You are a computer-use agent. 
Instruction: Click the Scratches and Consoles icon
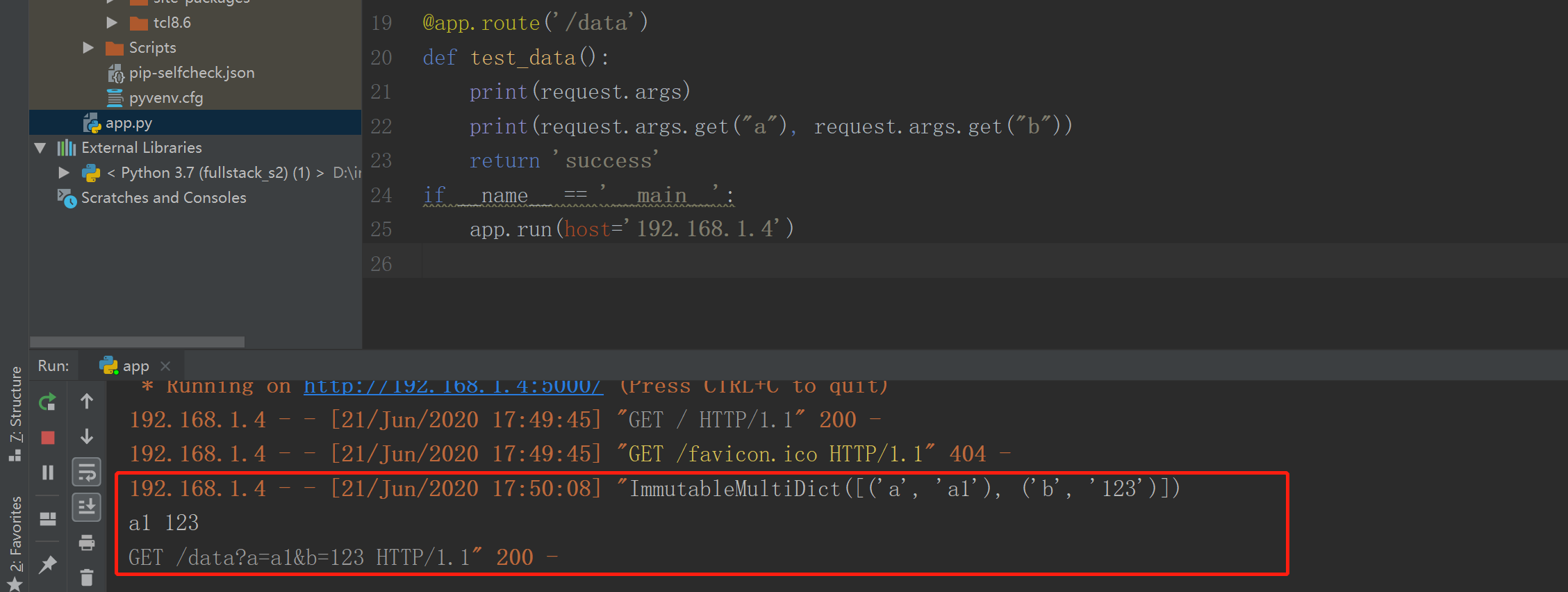[67, 198]
